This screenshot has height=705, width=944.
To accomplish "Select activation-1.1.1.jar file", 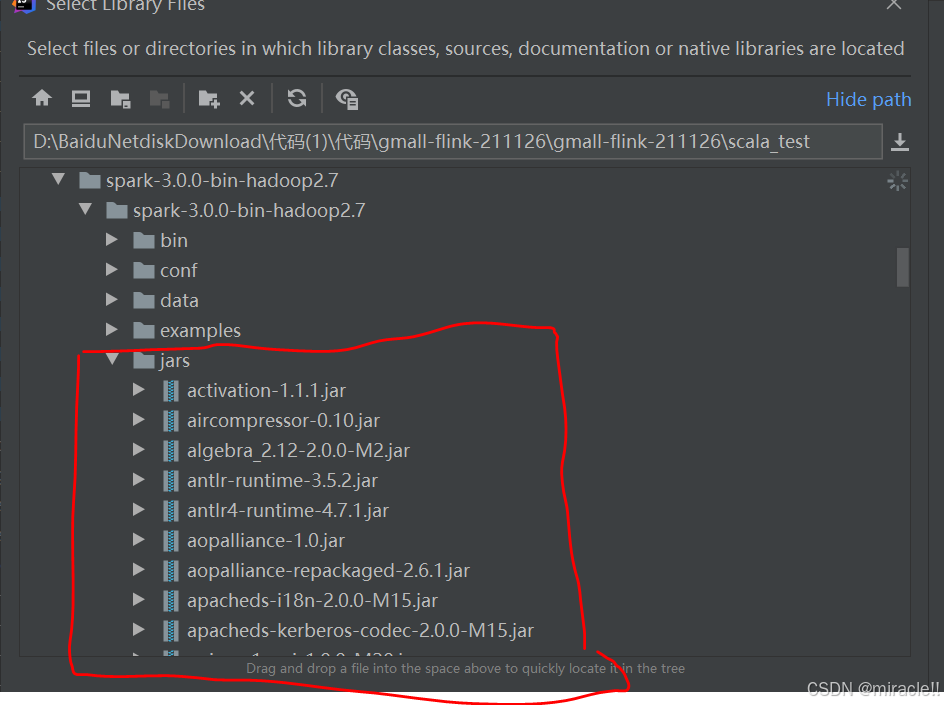I will (x=255, y=391).
